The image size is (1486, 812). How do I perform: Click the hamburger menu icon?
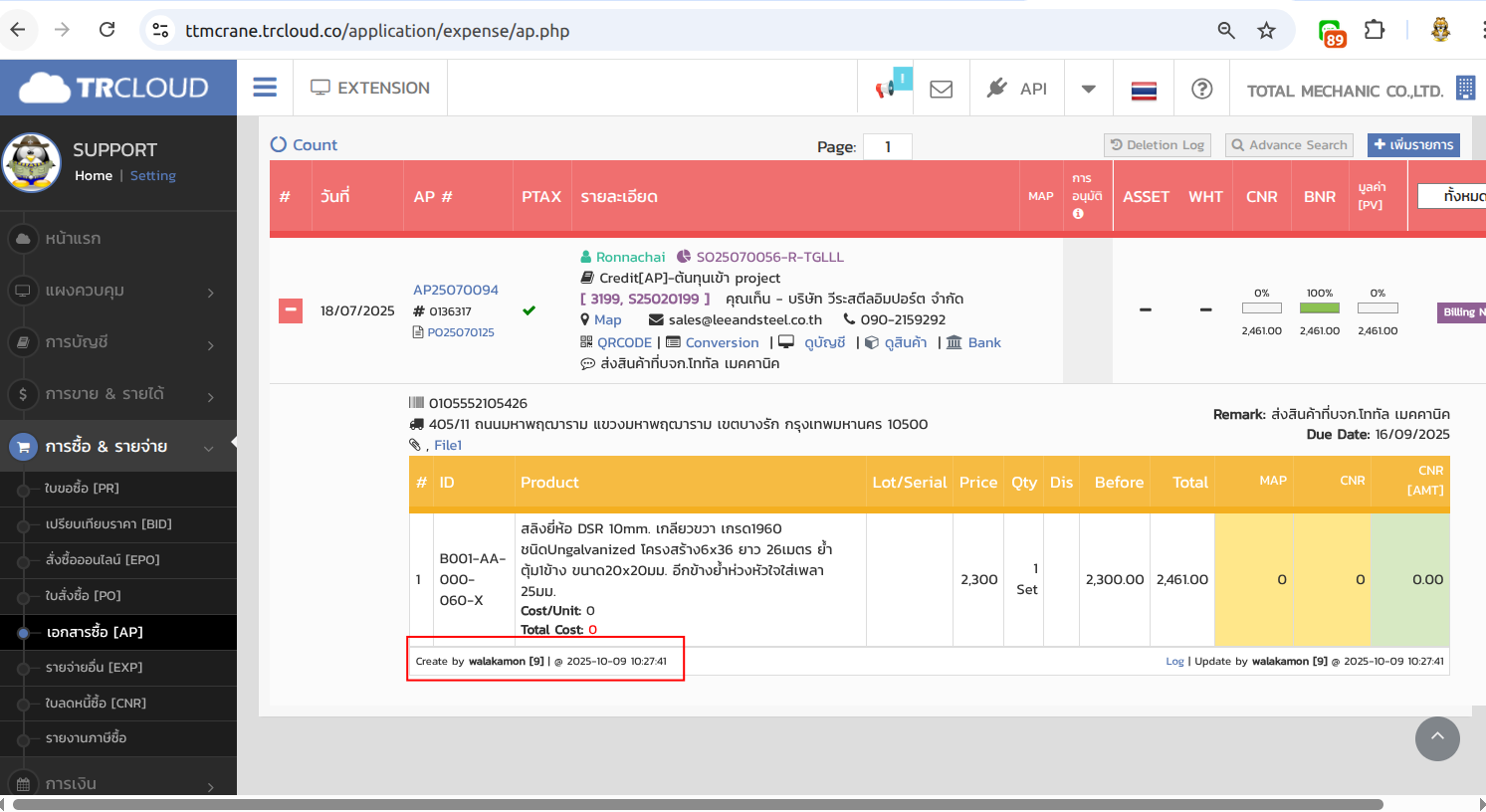tap(265, 88)
